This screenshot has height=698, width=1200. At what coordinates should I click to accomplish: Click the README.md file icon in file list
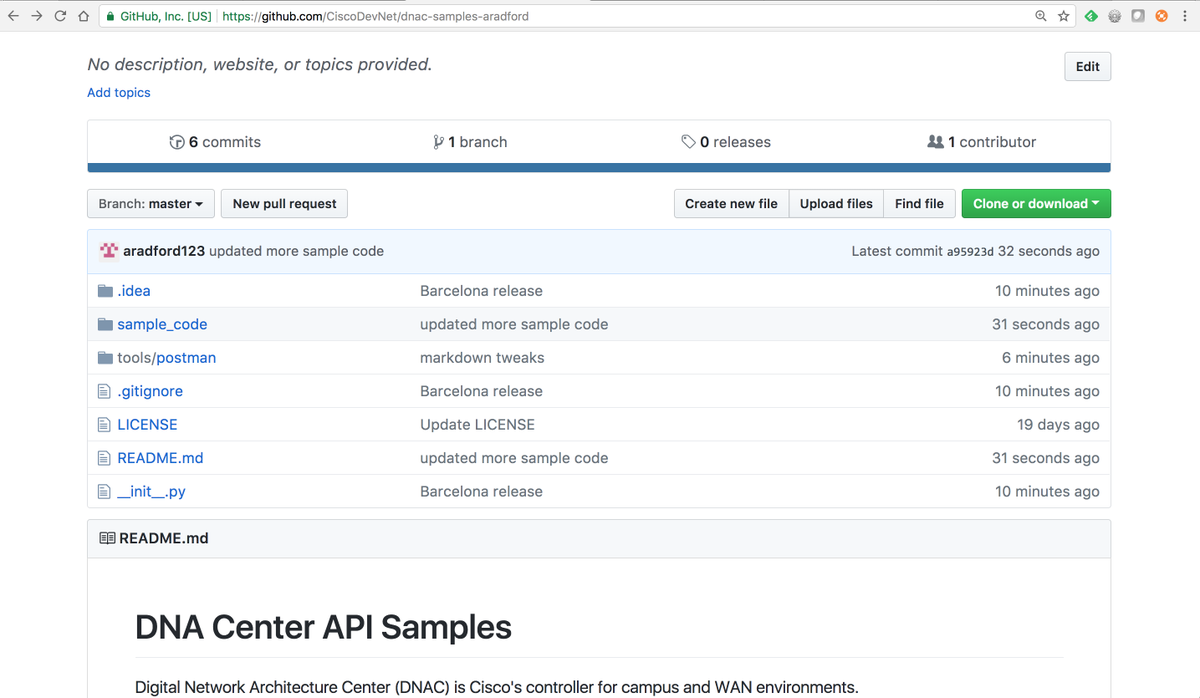(x=104, y=458)
